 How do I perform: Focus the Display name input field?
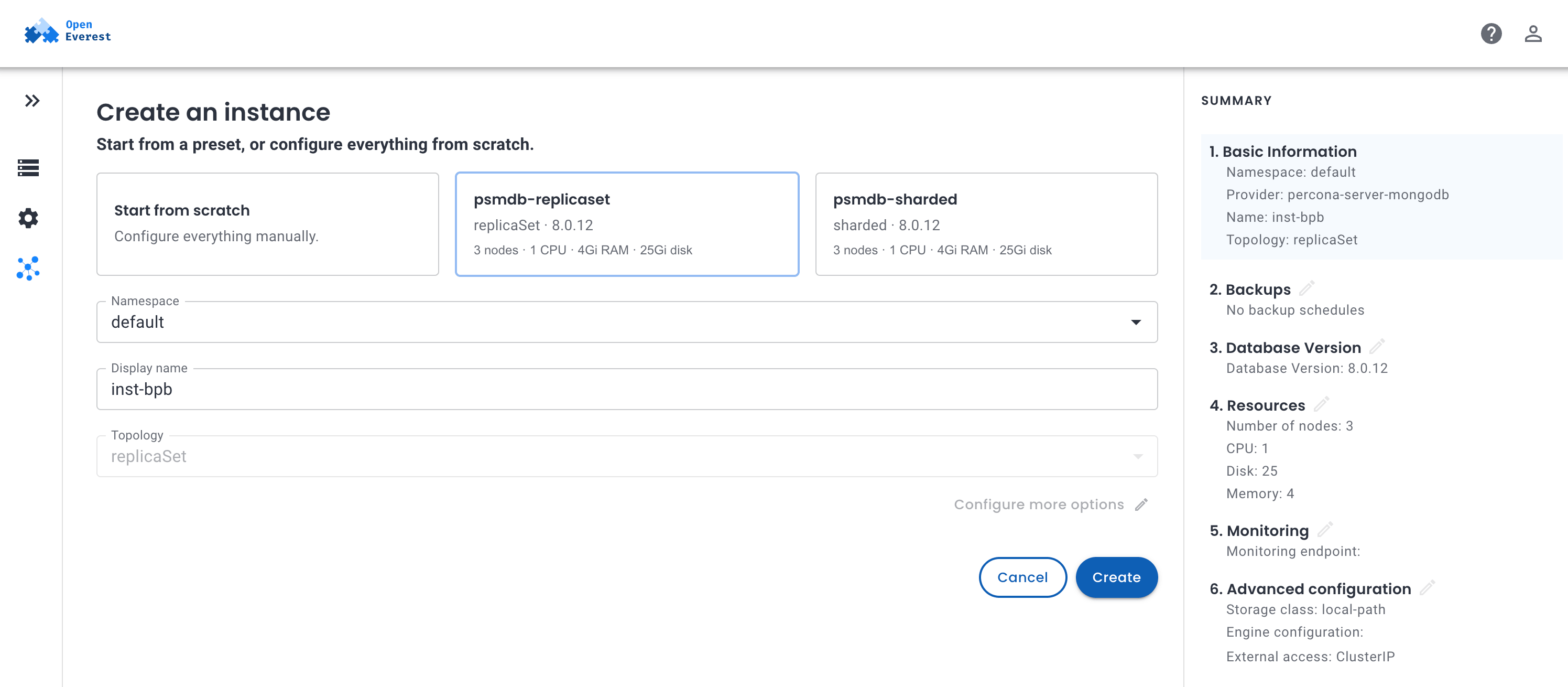pos(627,389)
